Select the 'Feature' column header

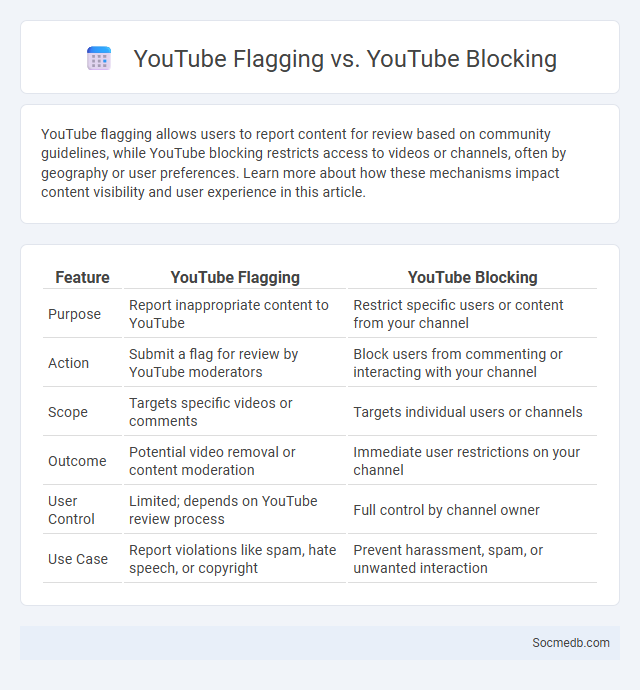(x=82, y=277)
